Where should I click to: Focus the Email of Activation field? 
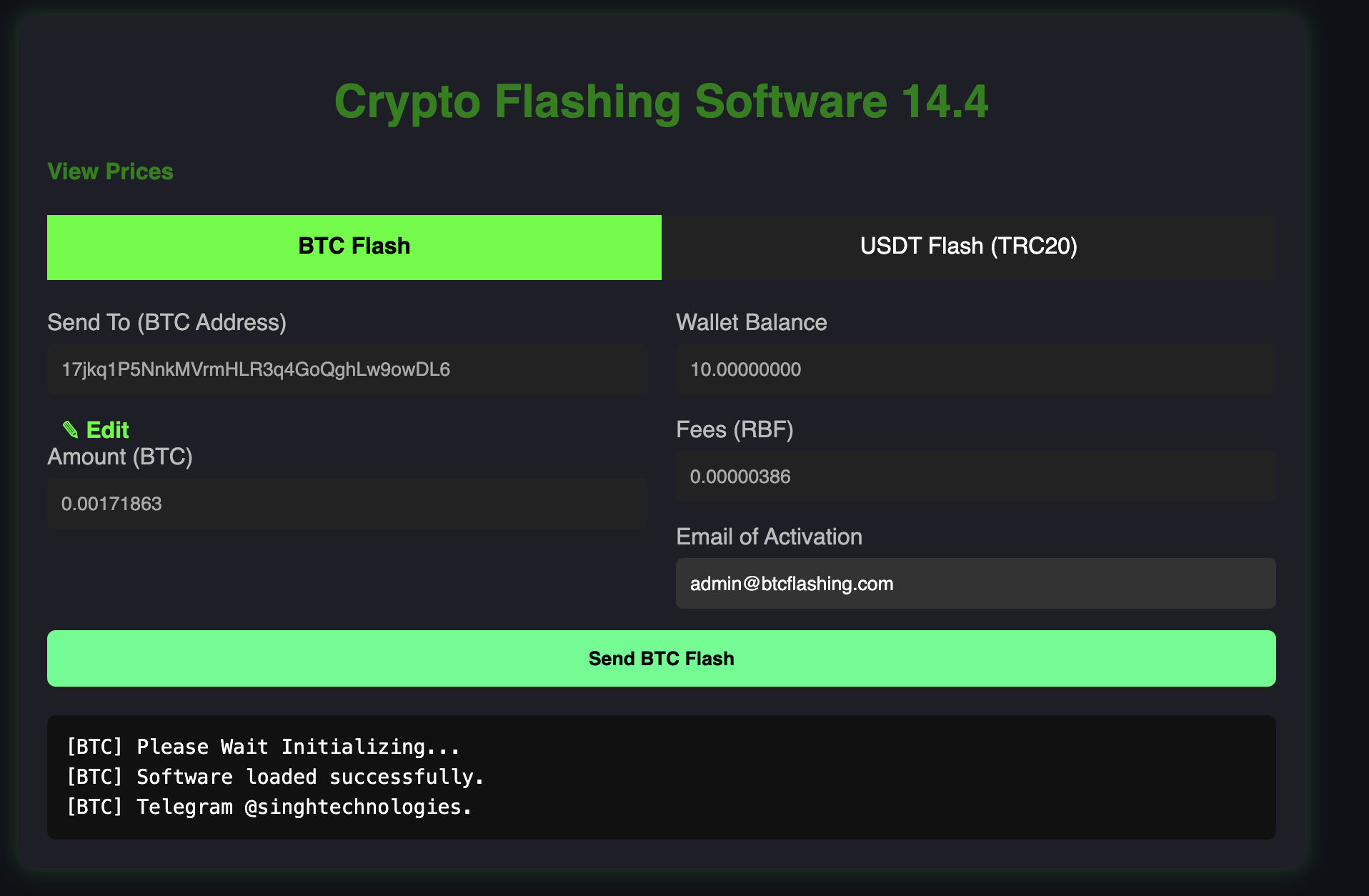[x=975, y=584]
